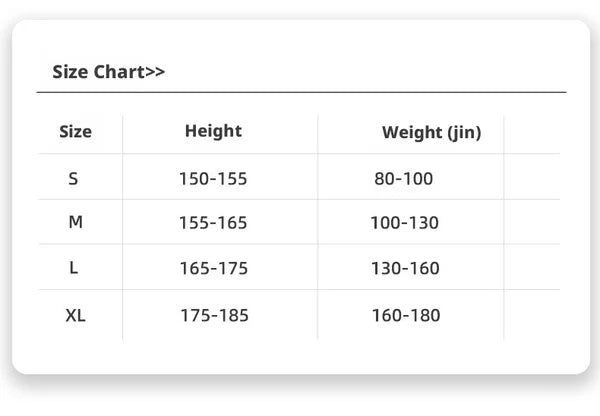Click the 130-160 weight value
The image size is (600, 416).
point(405,268)
